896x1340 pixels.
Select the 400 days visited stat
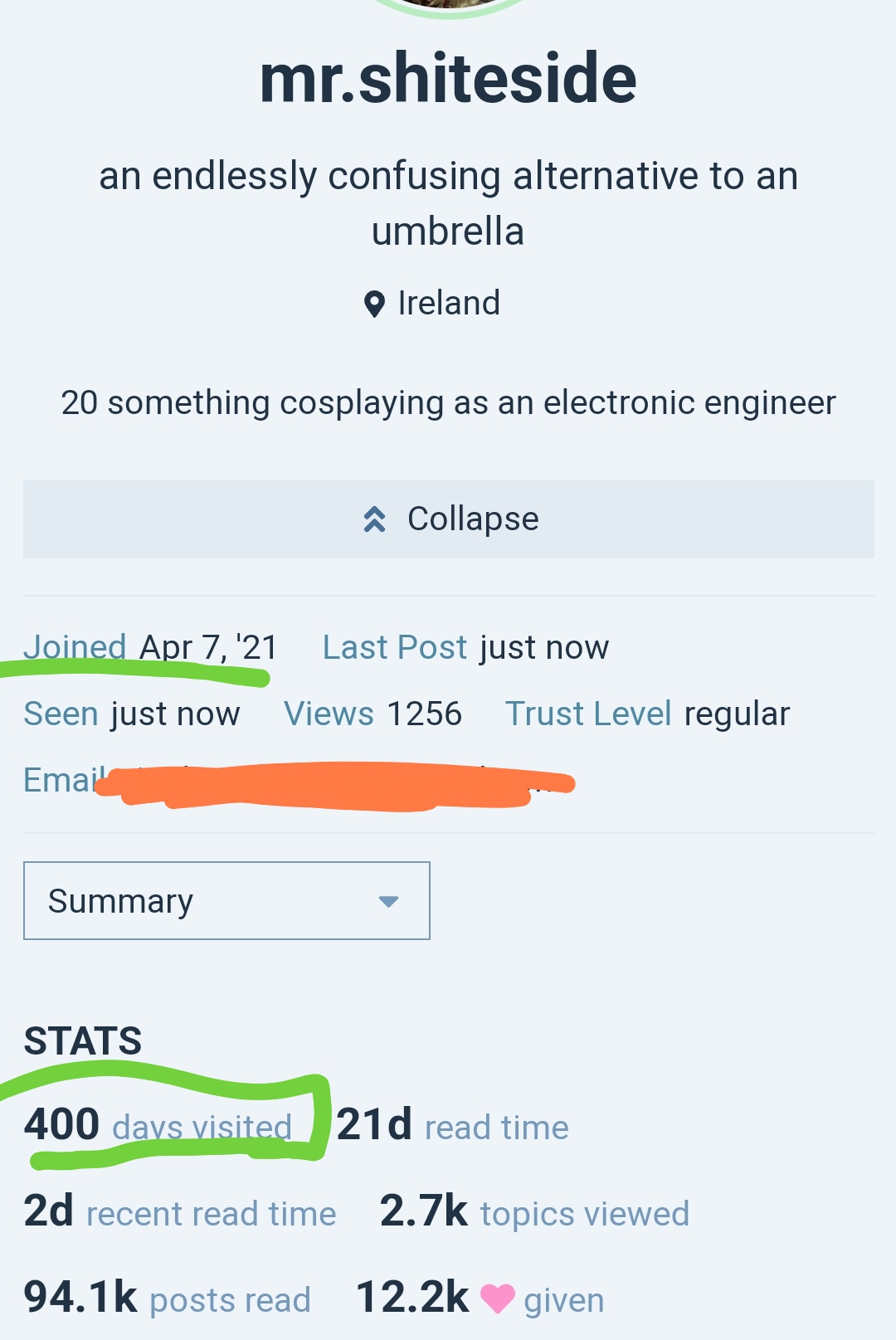(x=158, y=1126)
